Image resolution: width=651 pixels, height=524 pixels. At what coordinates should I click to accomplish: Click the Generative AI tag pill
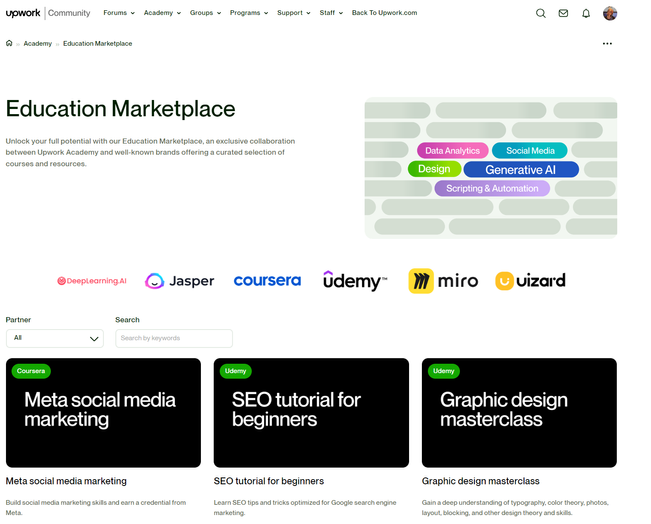pos(521,169)
